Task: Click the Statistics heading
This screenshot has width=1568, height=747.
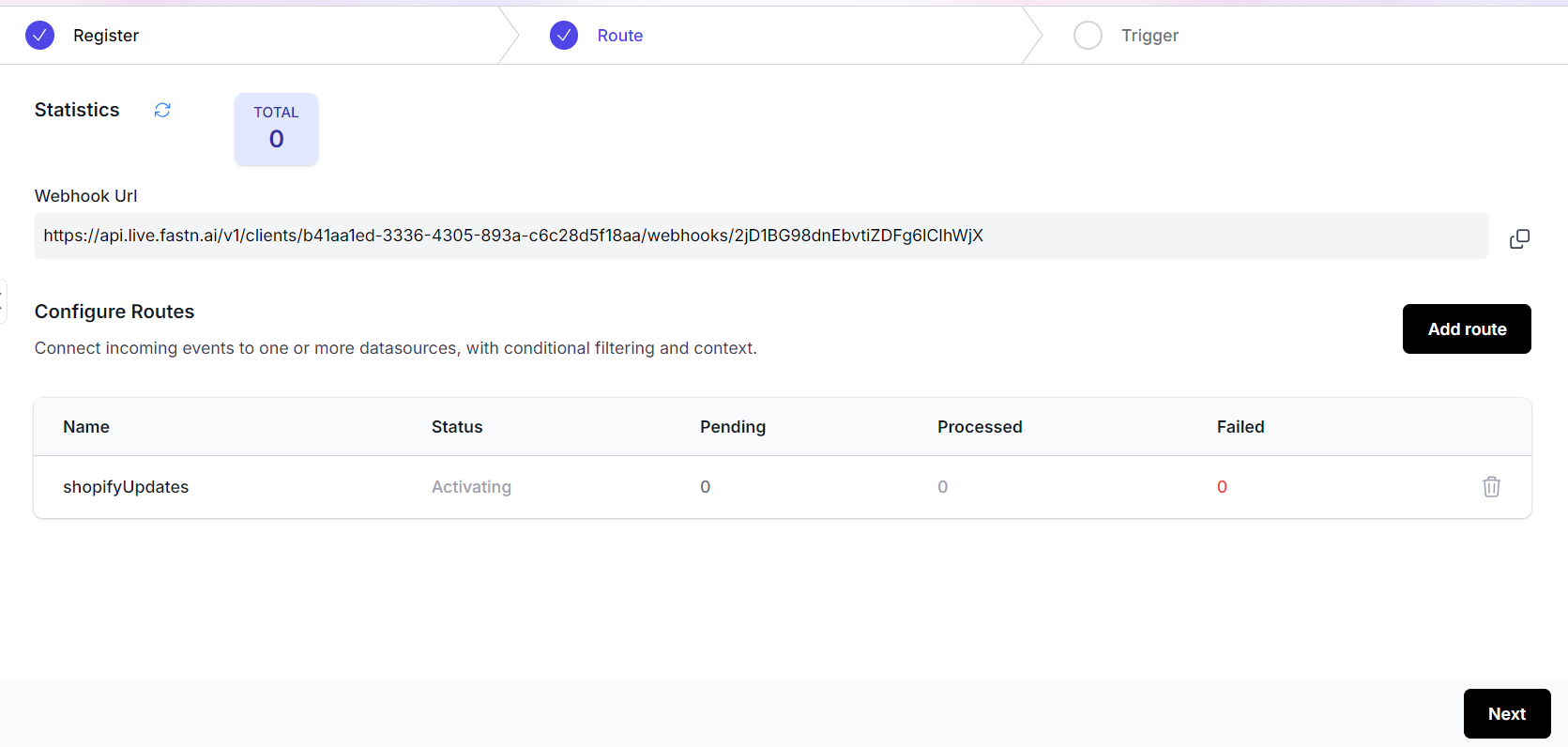Action: (77, 110)
